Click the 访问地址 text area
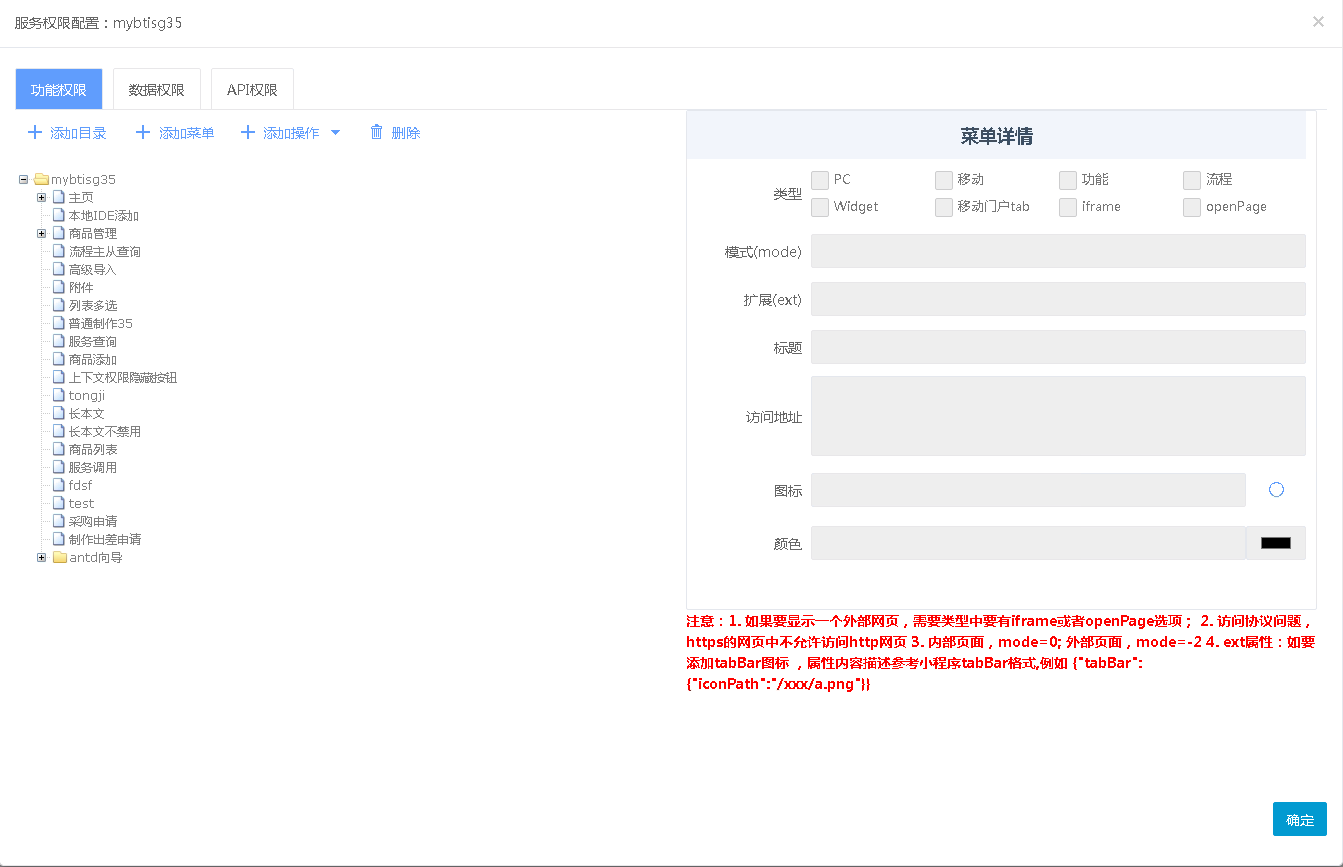This screenshot has height=867, width=1343. (x=1058, y=416)
